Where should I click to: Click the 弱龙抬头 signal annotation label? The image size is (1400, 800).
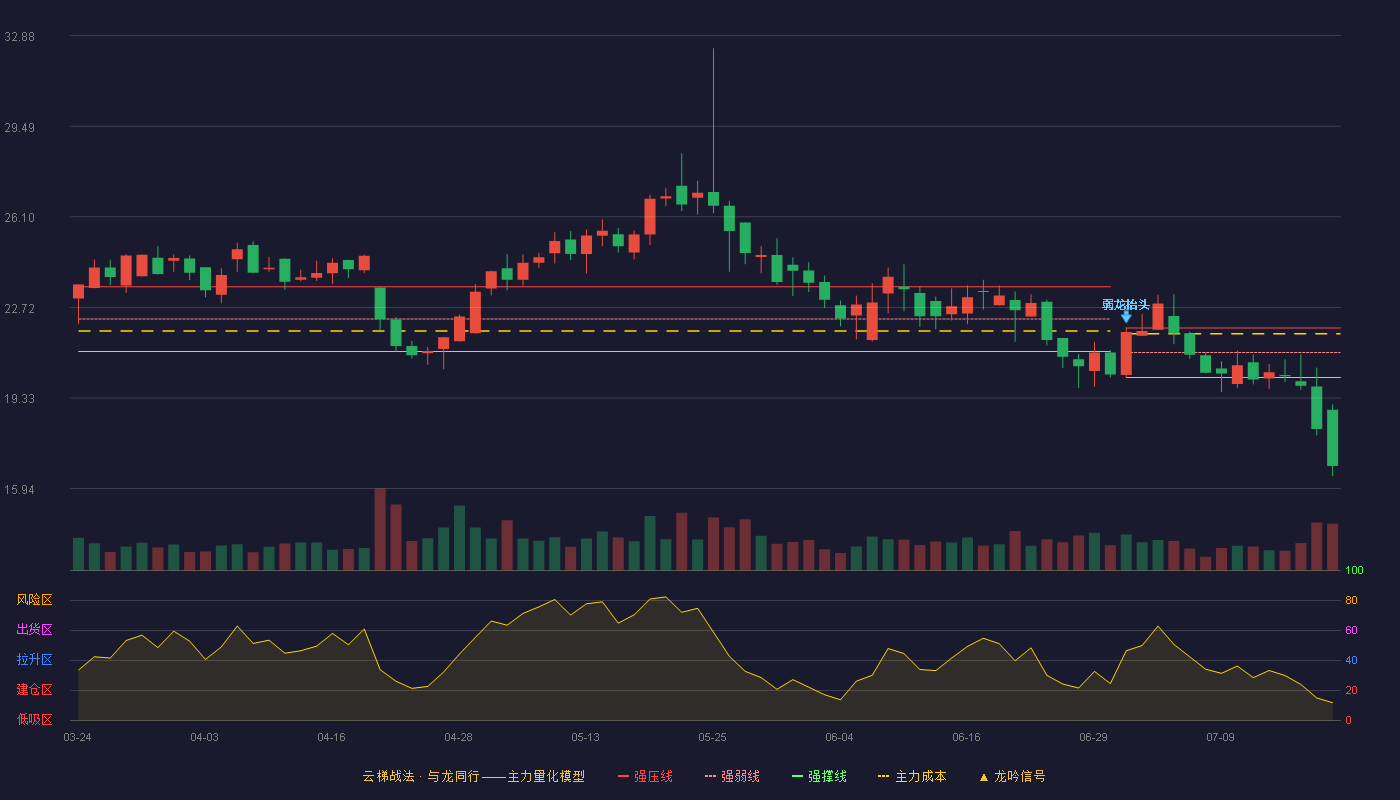(1126, 304)
